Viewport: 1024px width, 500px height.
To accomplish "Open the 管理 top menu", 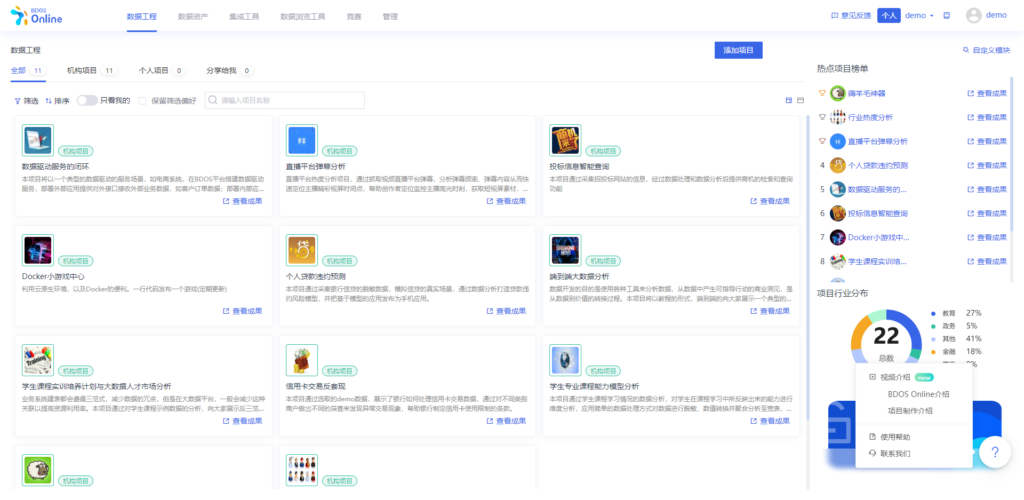I will click(390, 16).
